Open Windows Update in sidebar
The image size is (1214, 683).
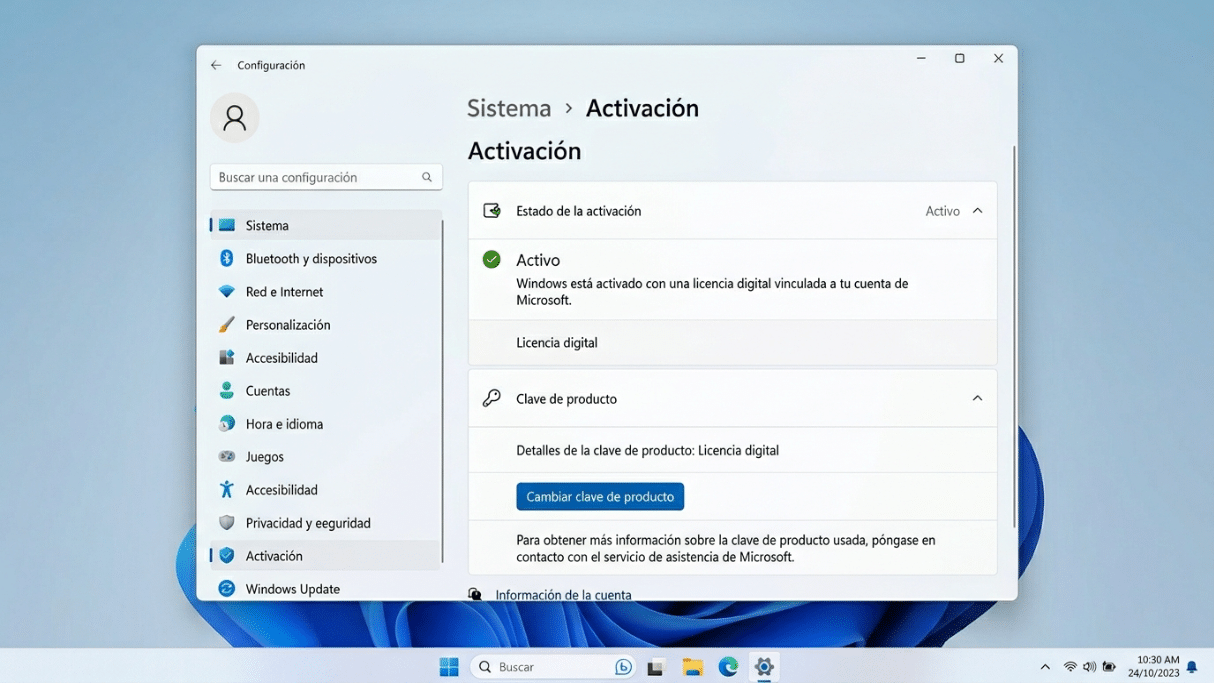(325, 588)
